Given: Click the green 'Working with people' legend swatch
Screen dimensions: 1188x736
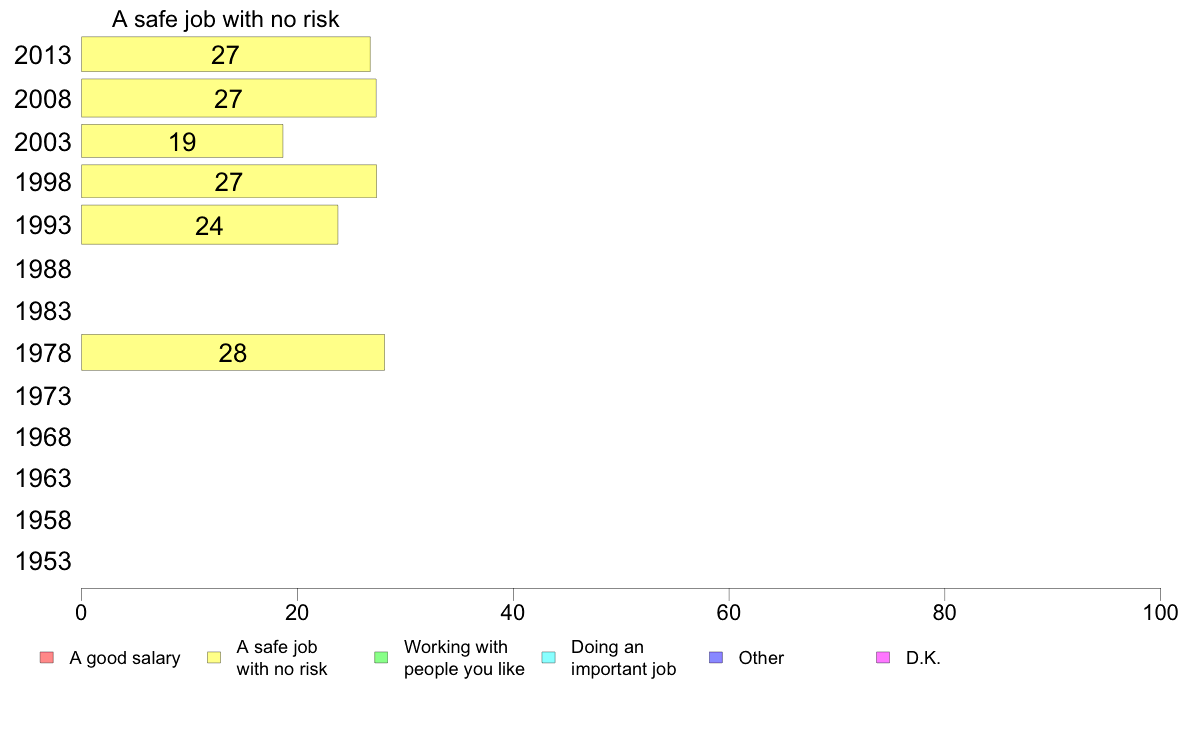Looking at the screenshot, I should 381,657.
